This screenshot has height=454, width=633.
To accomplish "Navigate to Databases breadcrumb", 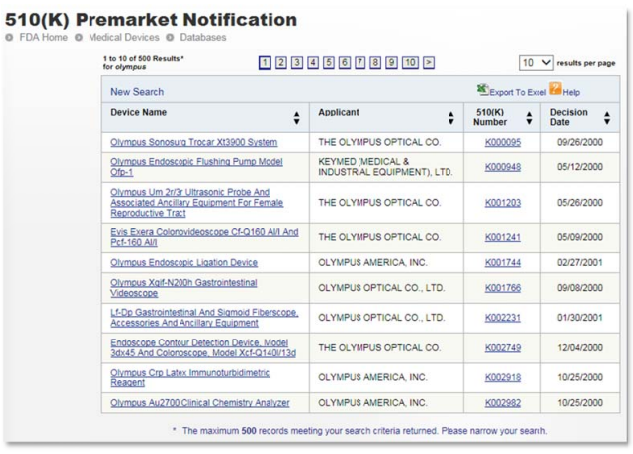I will coord(203,38).
